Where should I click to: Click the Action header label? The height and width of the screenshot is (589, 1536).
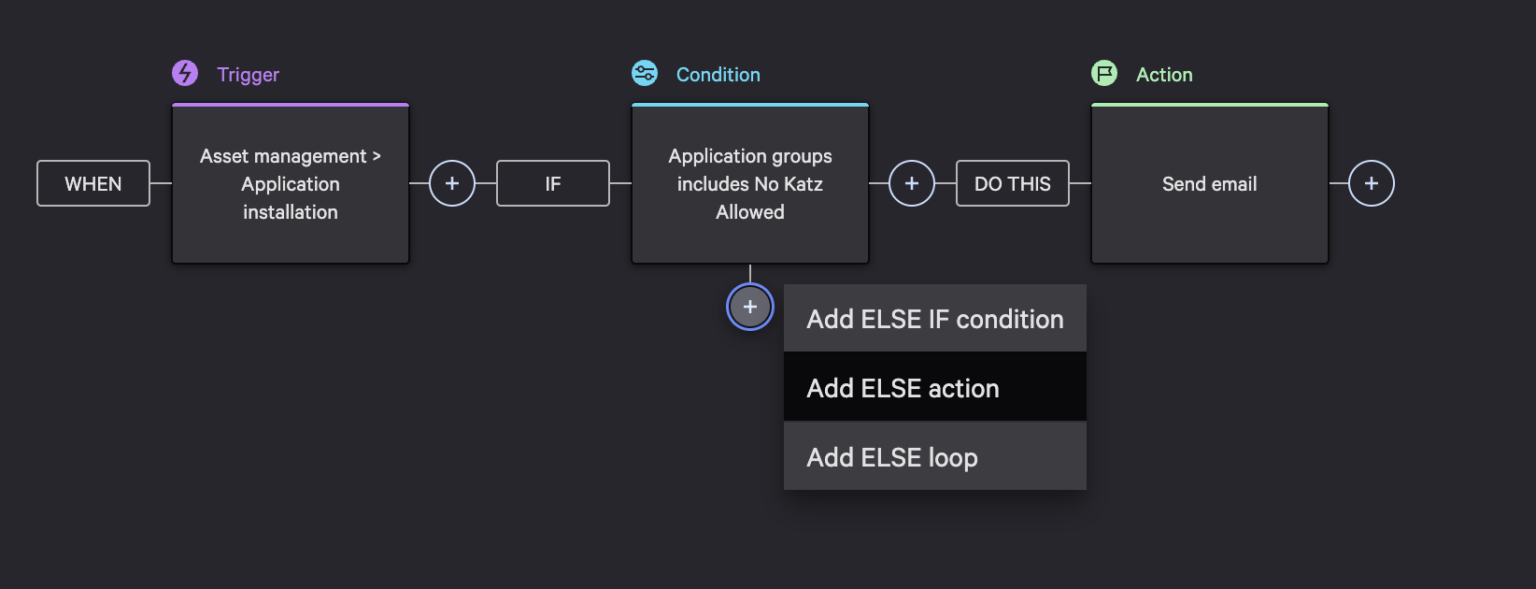click(1163, 73)
